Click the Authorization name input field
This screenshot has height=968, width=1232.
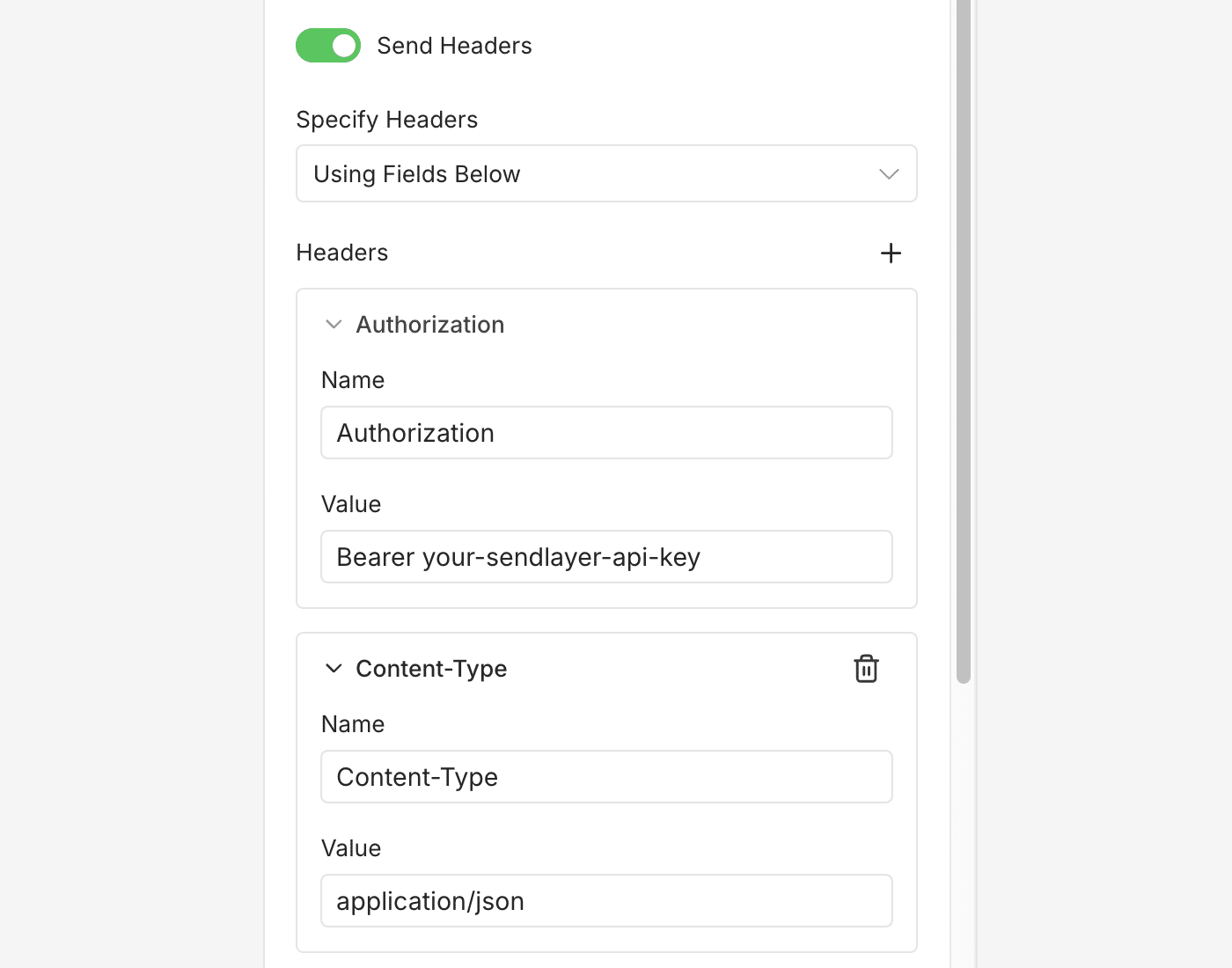[606, 432]
